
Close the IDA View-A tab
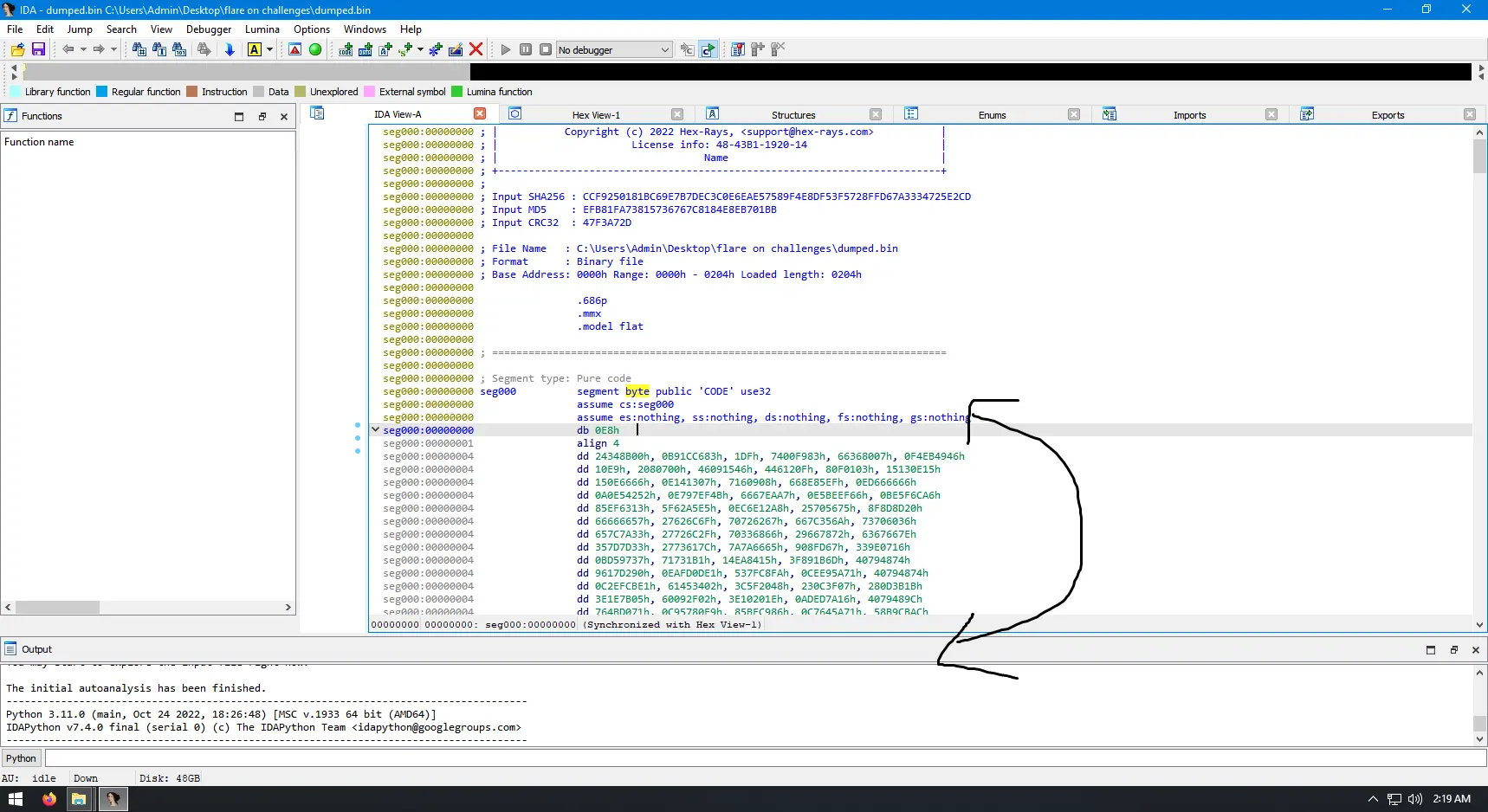click(480, 113)
